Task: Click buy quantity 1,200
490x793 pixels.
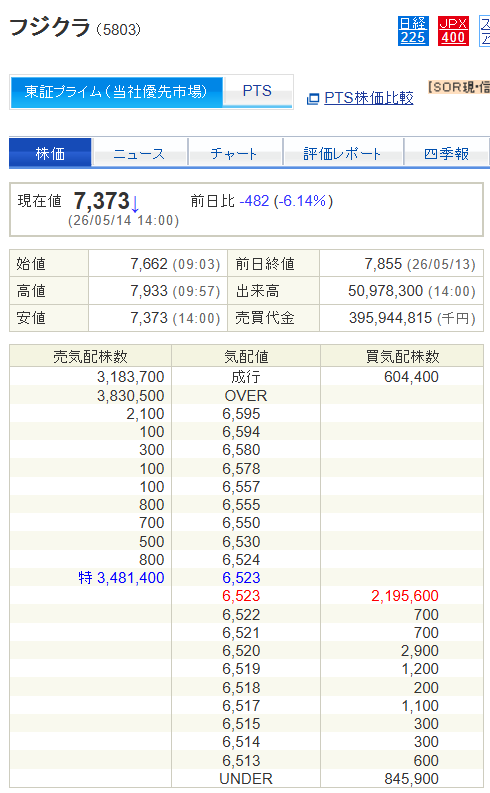Action: point(420,669)
